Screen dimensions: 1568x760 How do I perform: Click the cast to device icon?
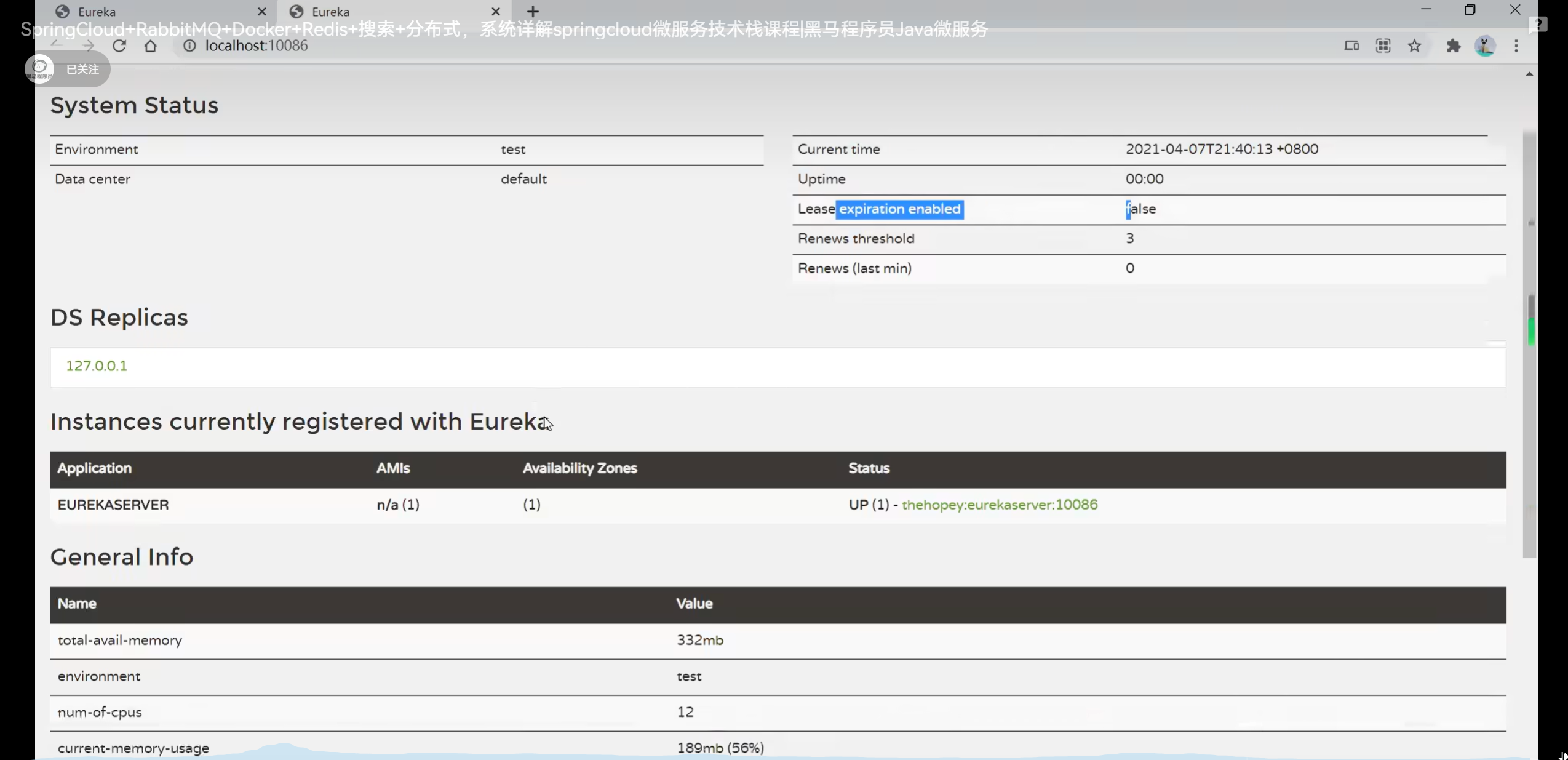pyautogui.click(x=1351, y=46)
